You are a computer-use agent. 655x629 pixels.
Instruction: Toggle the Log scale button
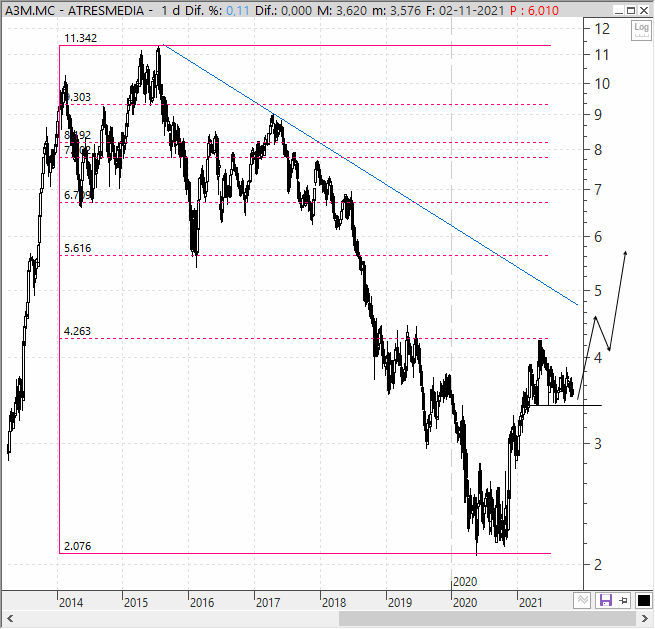(x=641, y=30)
